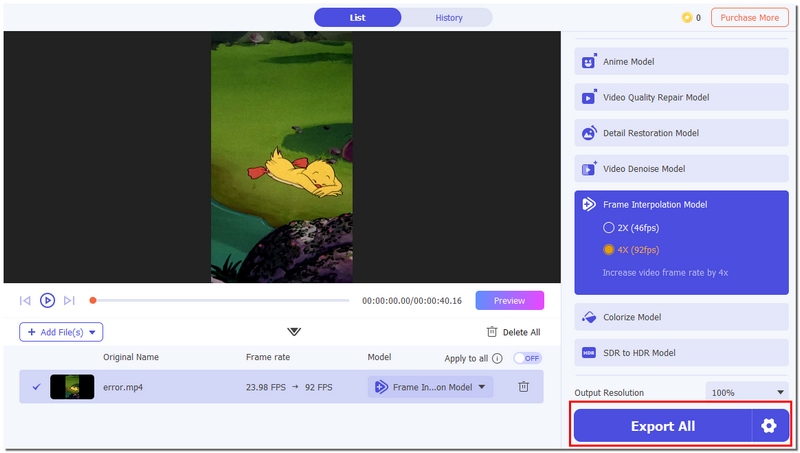This screenshot has width=800, height=453.
Task: Delete error.mp4 with its trash icon
Action: point(523,387)
